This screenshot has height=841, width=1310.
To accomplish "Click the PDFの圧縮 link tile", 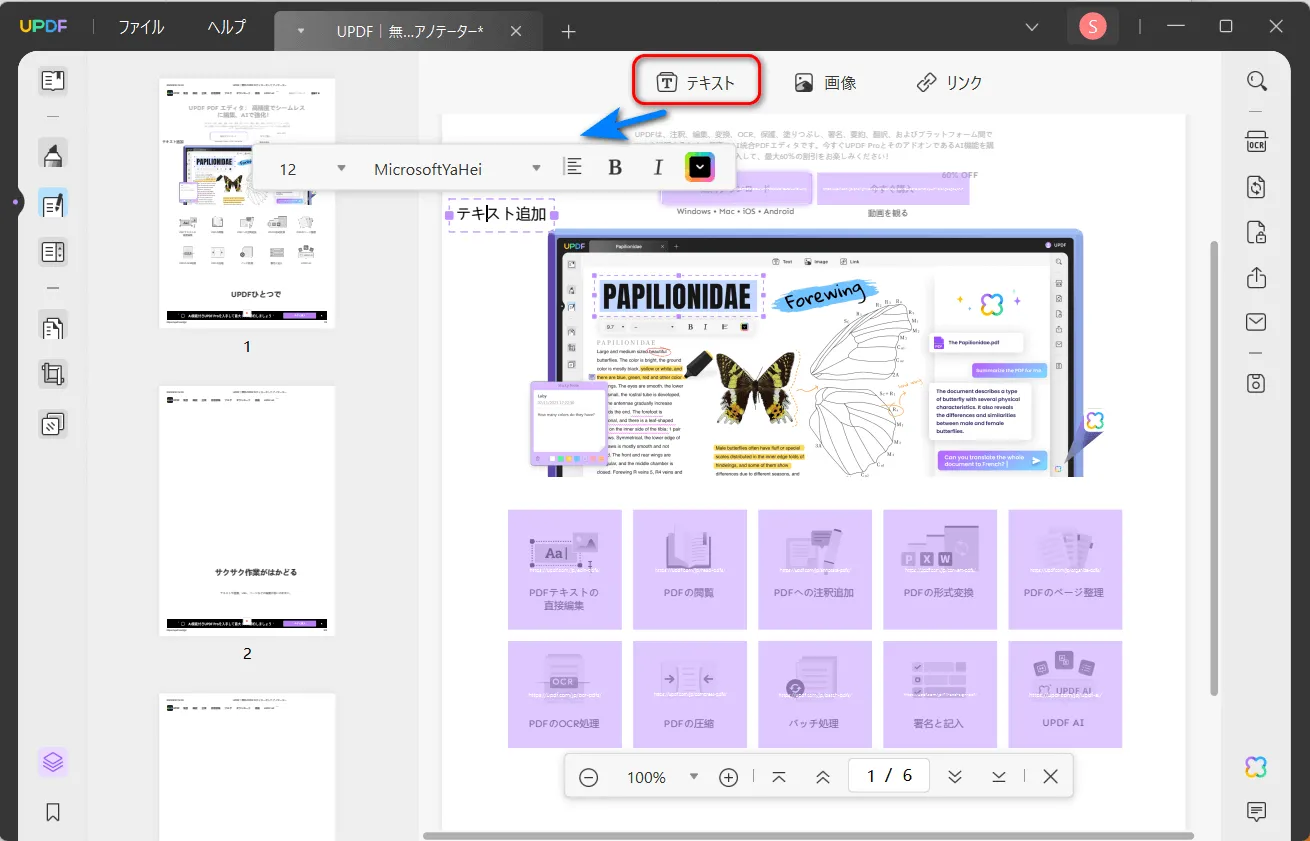I will pyautogui.click(x=690, y=694).
